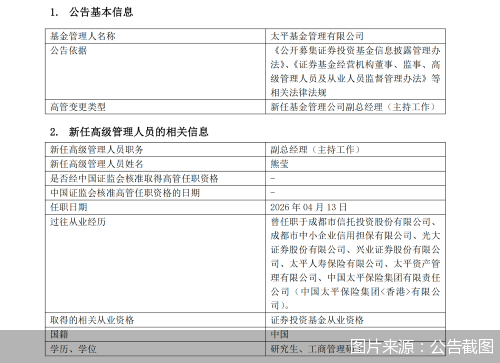
Task: Click the text 相关法律法规
Action: pyautogui.click(x=298, y=93)
